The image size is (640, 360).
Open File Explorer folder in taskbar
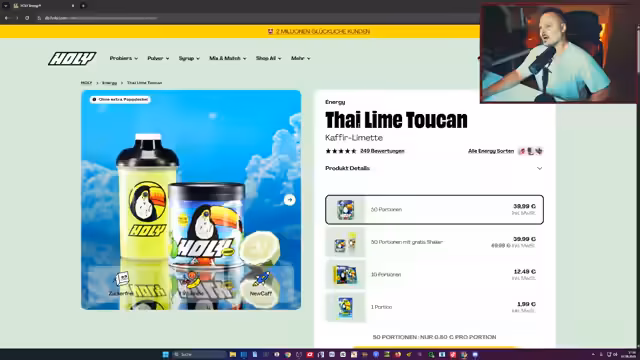coord(233,354)
